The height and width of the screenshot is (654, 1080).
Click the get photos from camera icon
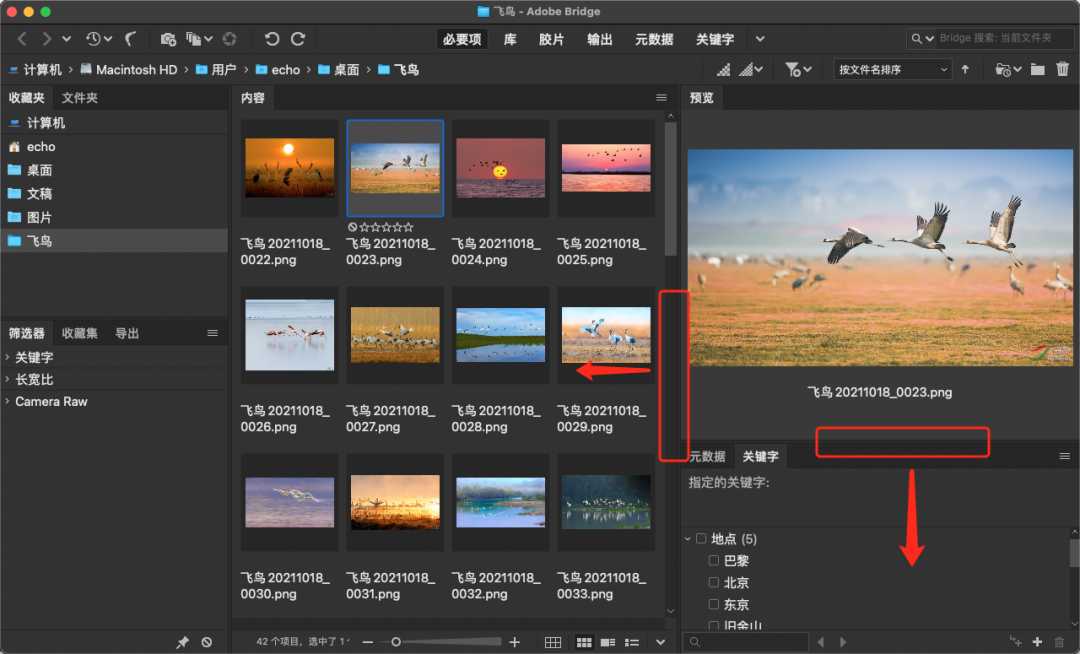[x=168, y=39]
